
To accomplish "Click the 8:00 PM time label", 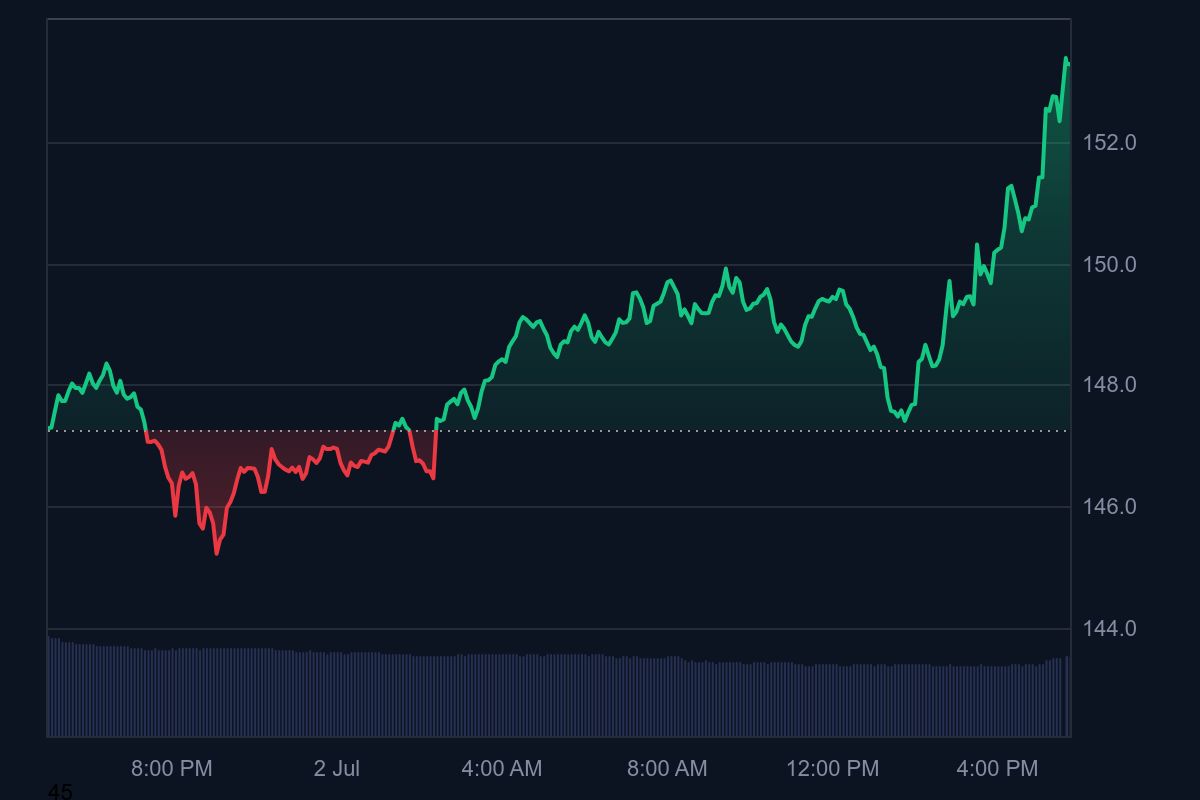I will coord(172,769).
